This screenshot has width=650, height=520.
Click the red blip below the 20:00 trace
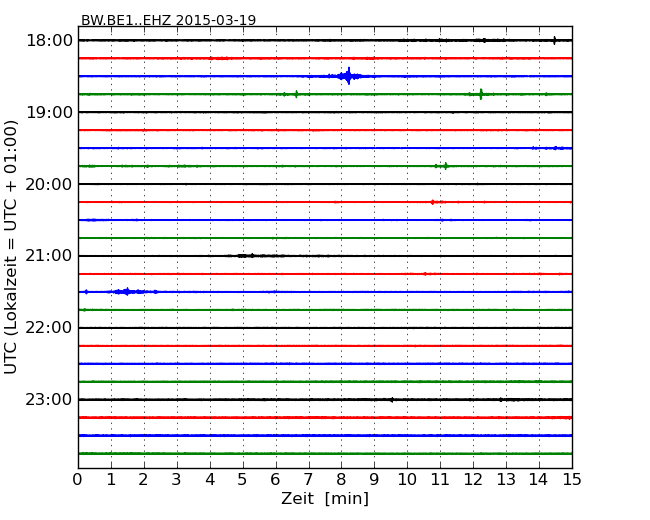[x=433, y=202]
